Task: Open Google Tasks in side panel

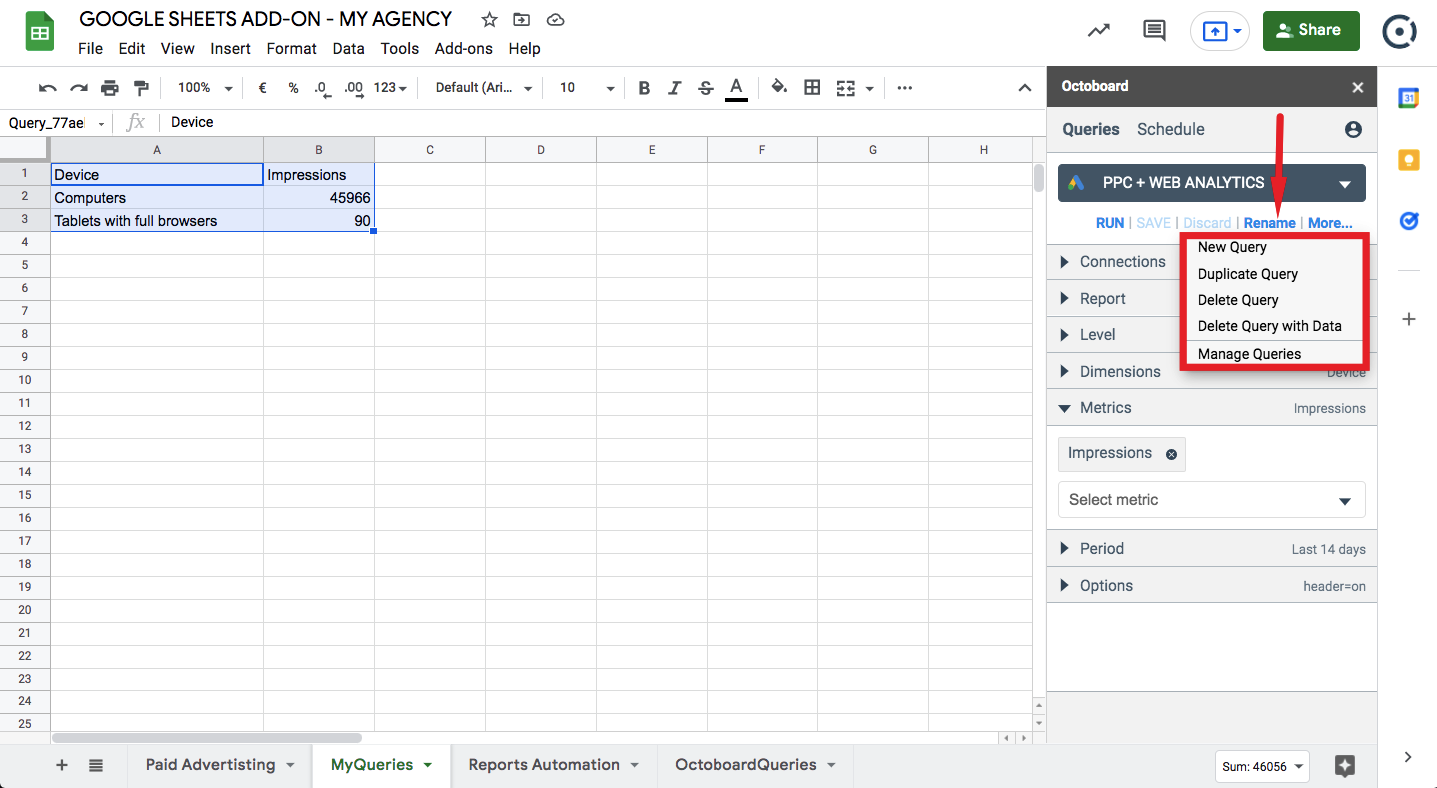Action: pos(1408,221)
